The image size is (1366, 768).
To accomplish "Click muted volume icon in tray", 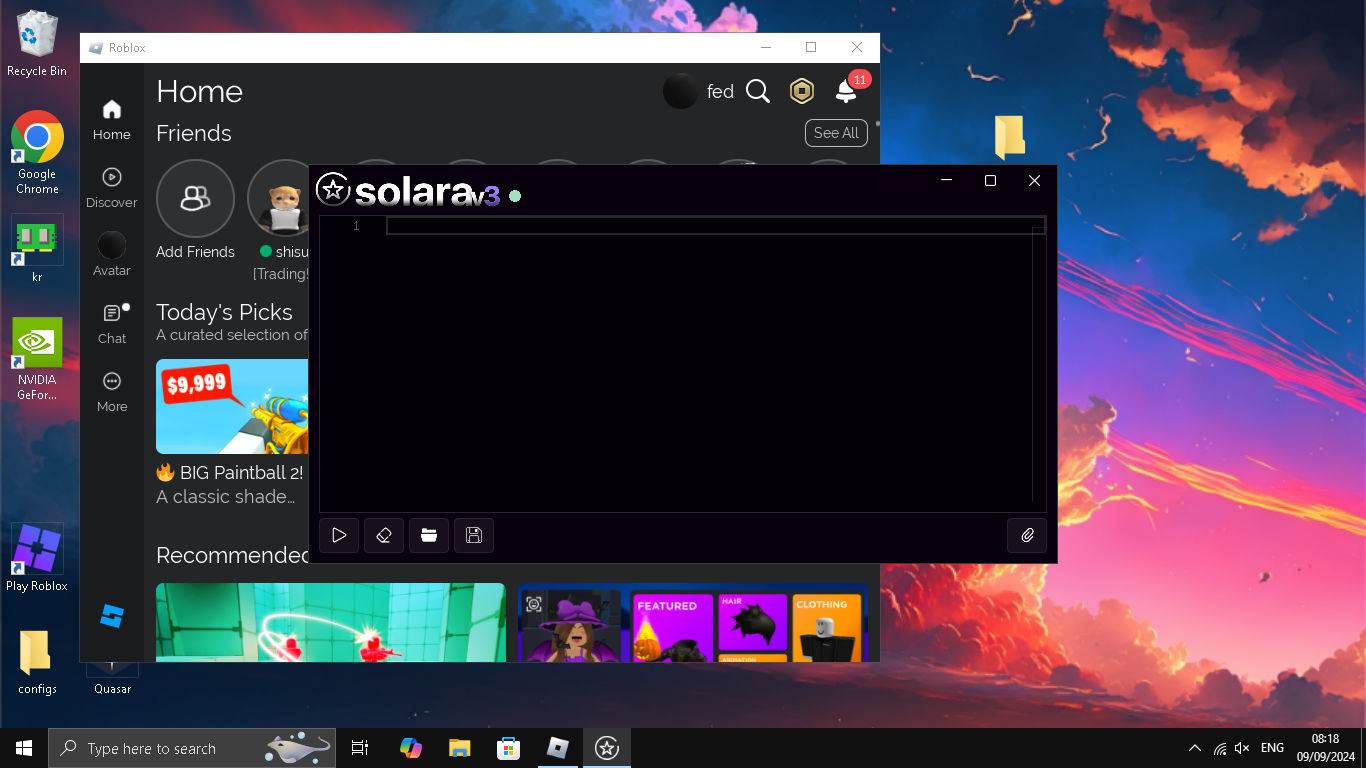I will coord(1242,748).
